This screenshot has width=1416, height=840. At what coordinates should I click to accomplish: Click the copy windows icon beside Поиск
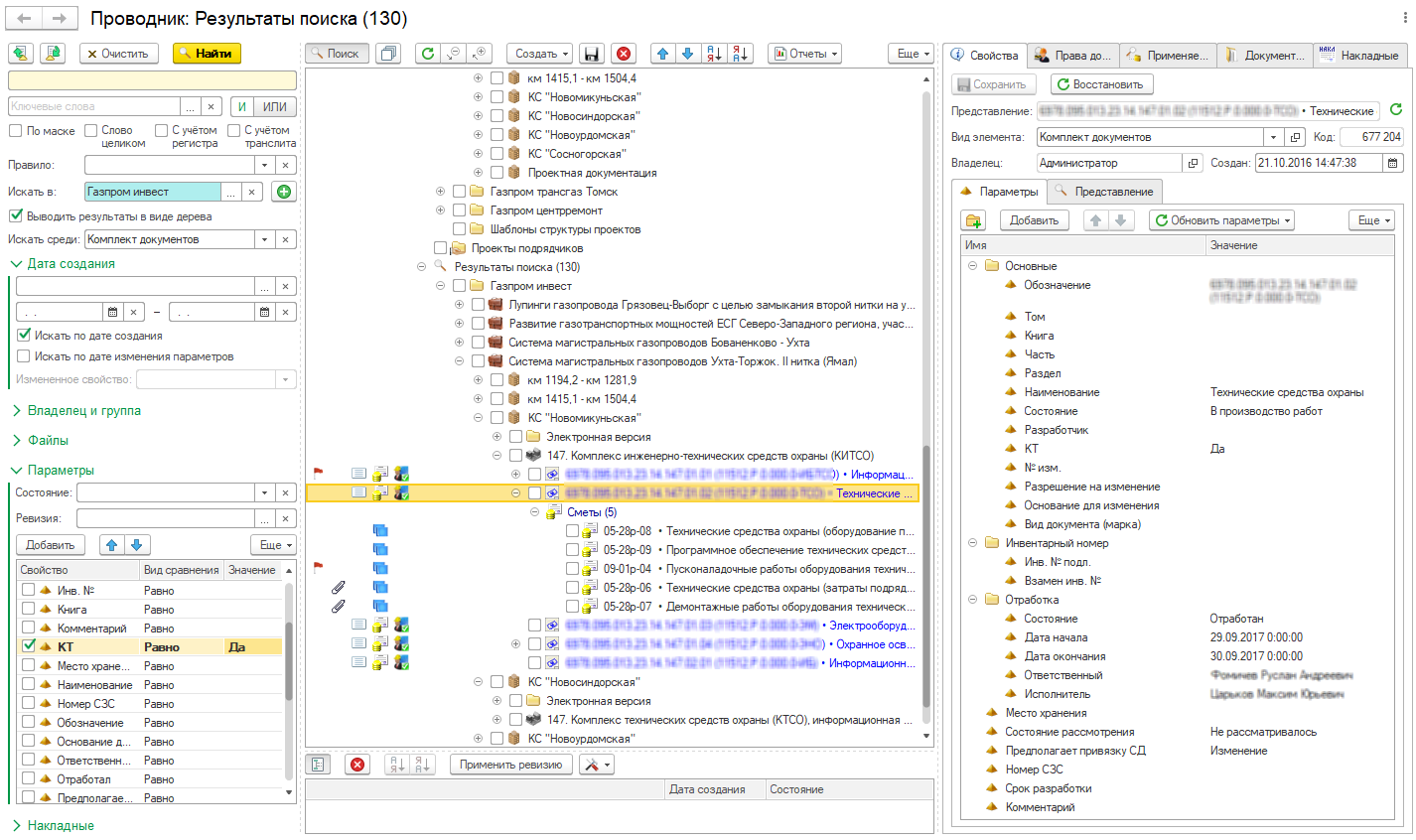[388, 54]
